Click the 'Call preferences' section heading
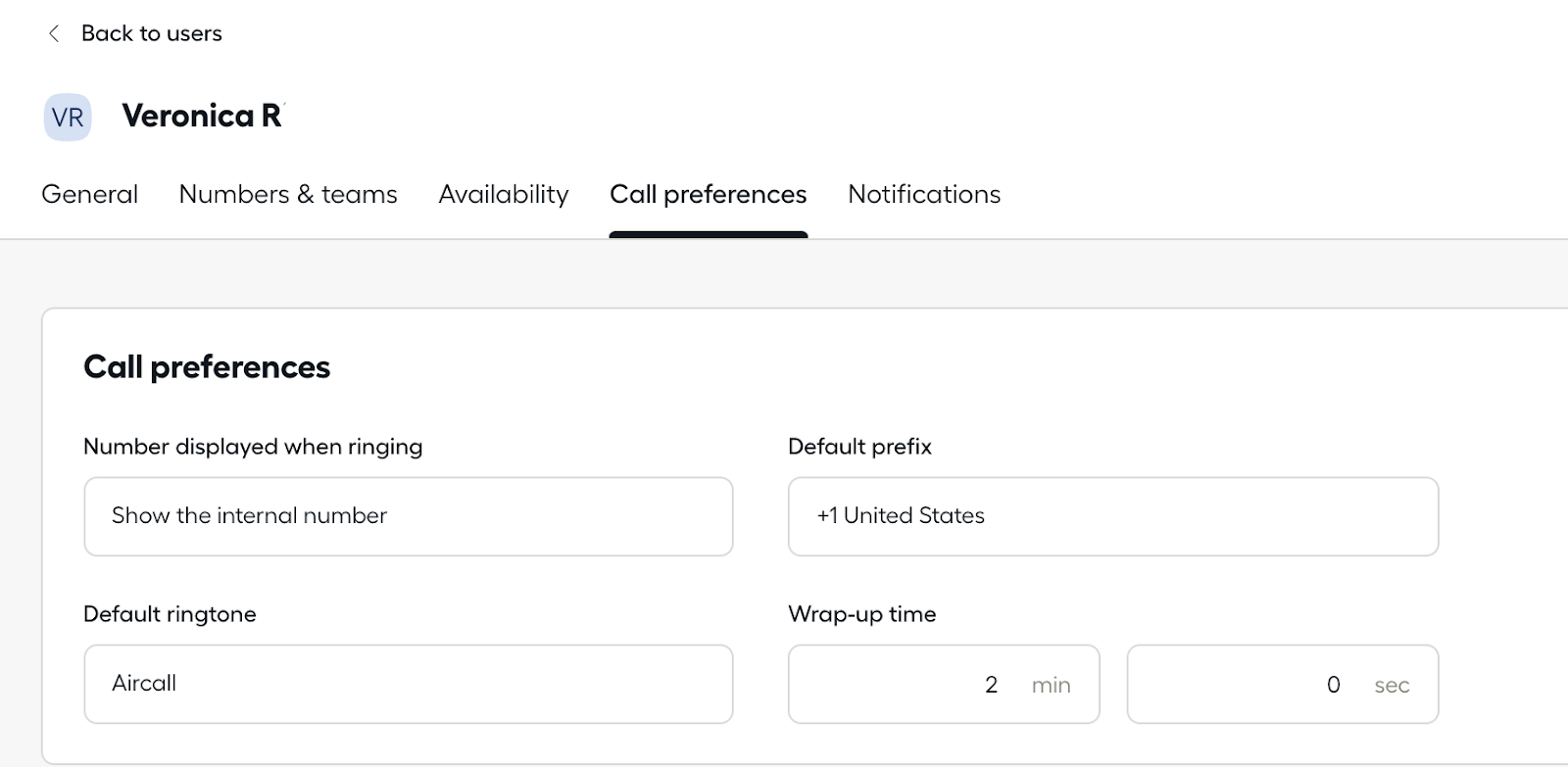Screen dimensions: 1568x767 207,366
